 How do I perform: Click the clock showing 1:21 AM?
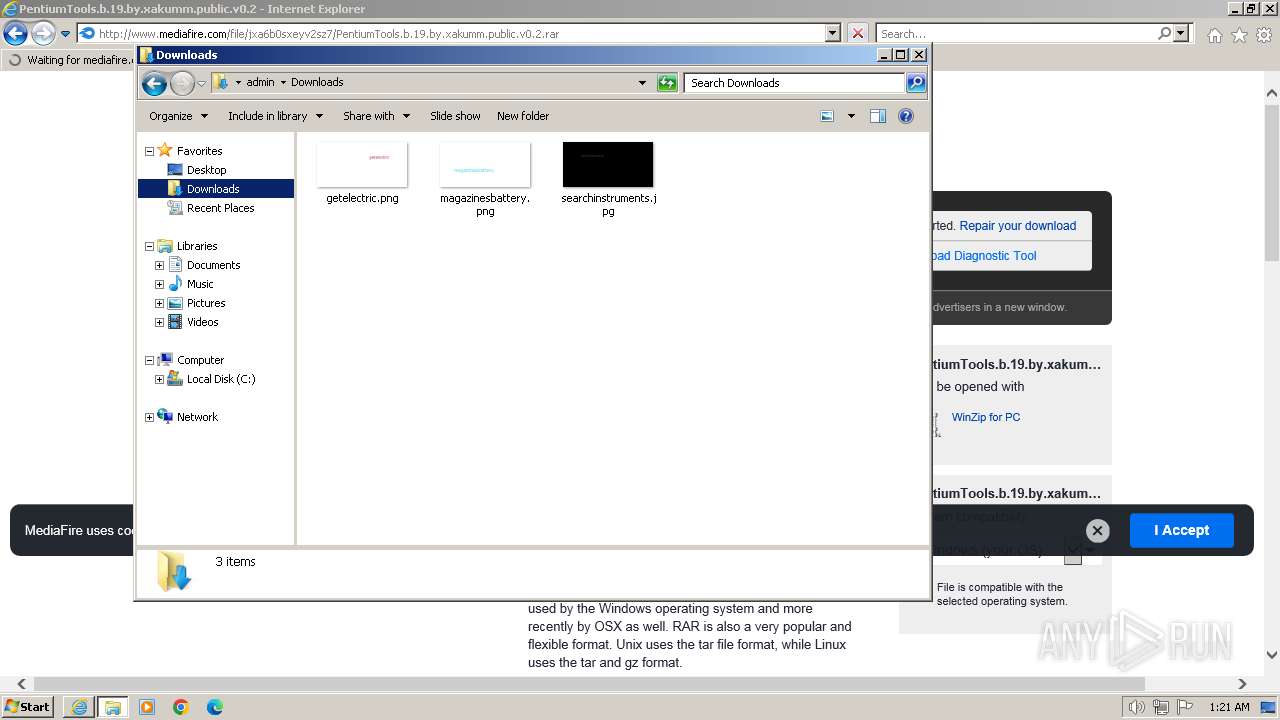1229,707
